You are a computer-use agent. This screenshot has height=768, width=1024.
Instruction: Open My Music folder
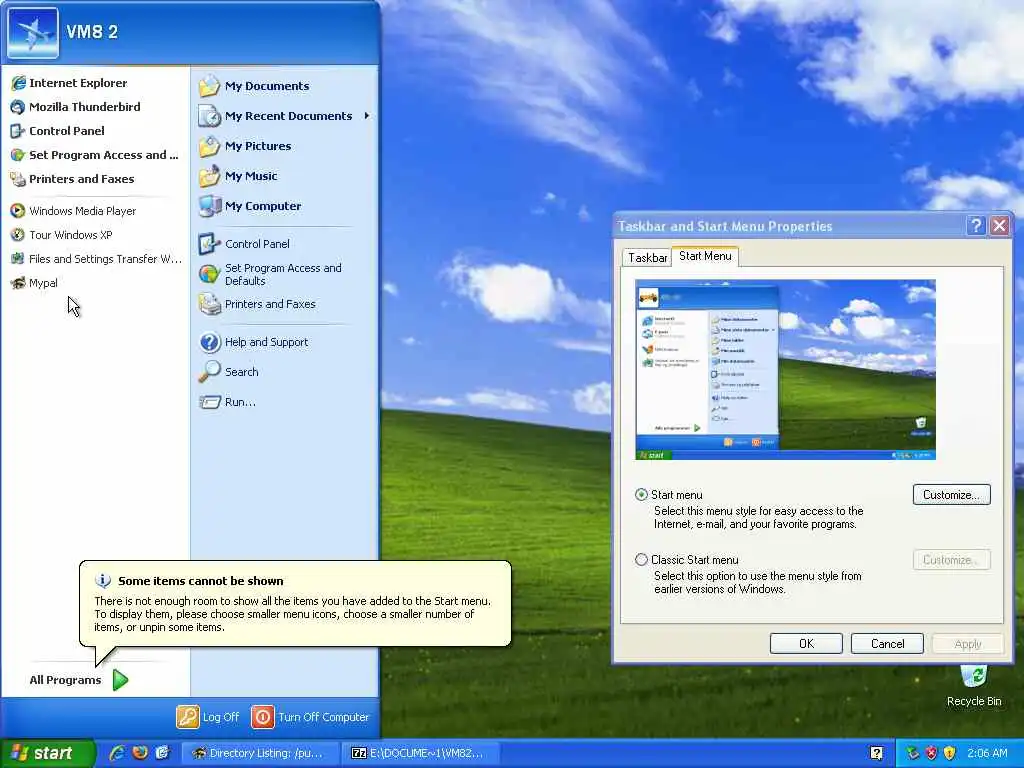(x=238, y=176)
